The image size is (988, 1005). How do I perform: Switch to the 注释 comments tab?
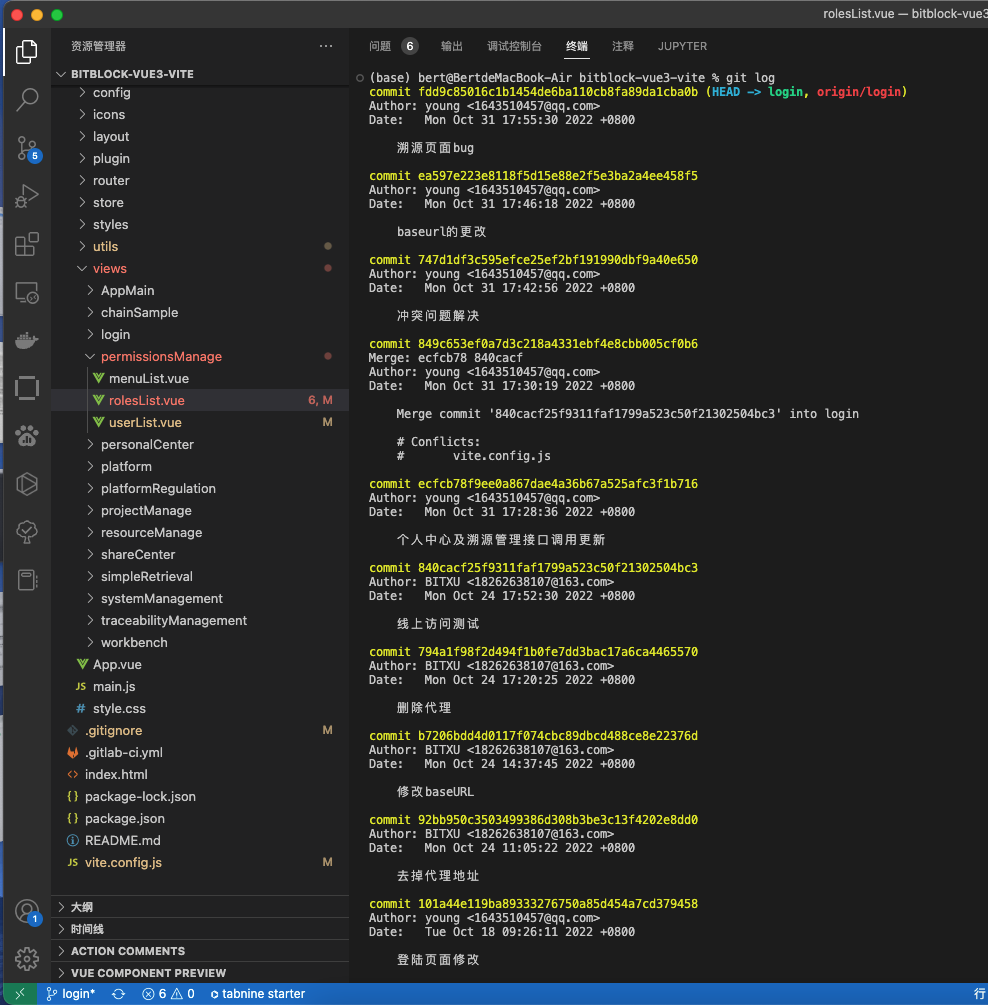(x=623, y=46)
